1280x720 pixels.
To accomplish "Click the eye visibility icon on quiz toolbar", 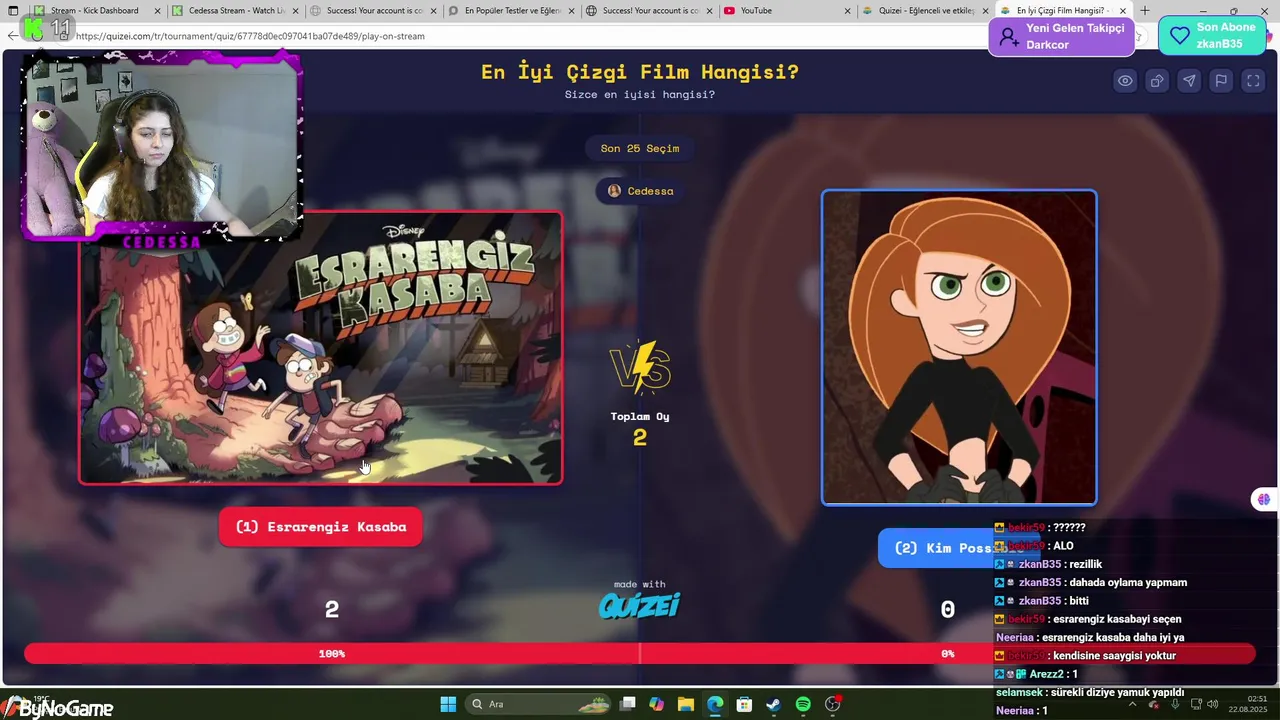I will (1125, 81).
